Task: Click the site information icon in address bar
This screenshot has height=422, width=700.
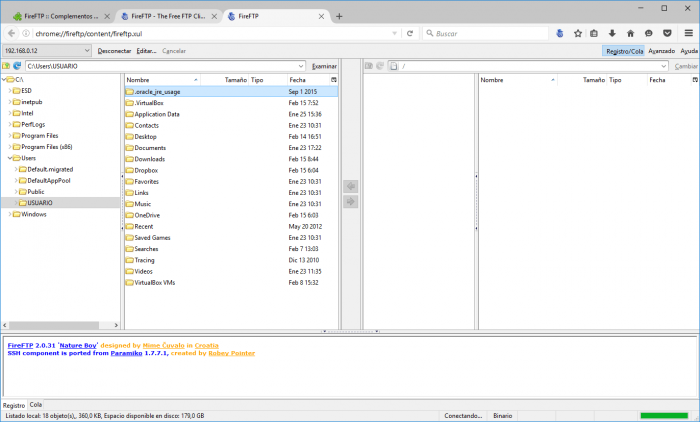Action: 26,33
